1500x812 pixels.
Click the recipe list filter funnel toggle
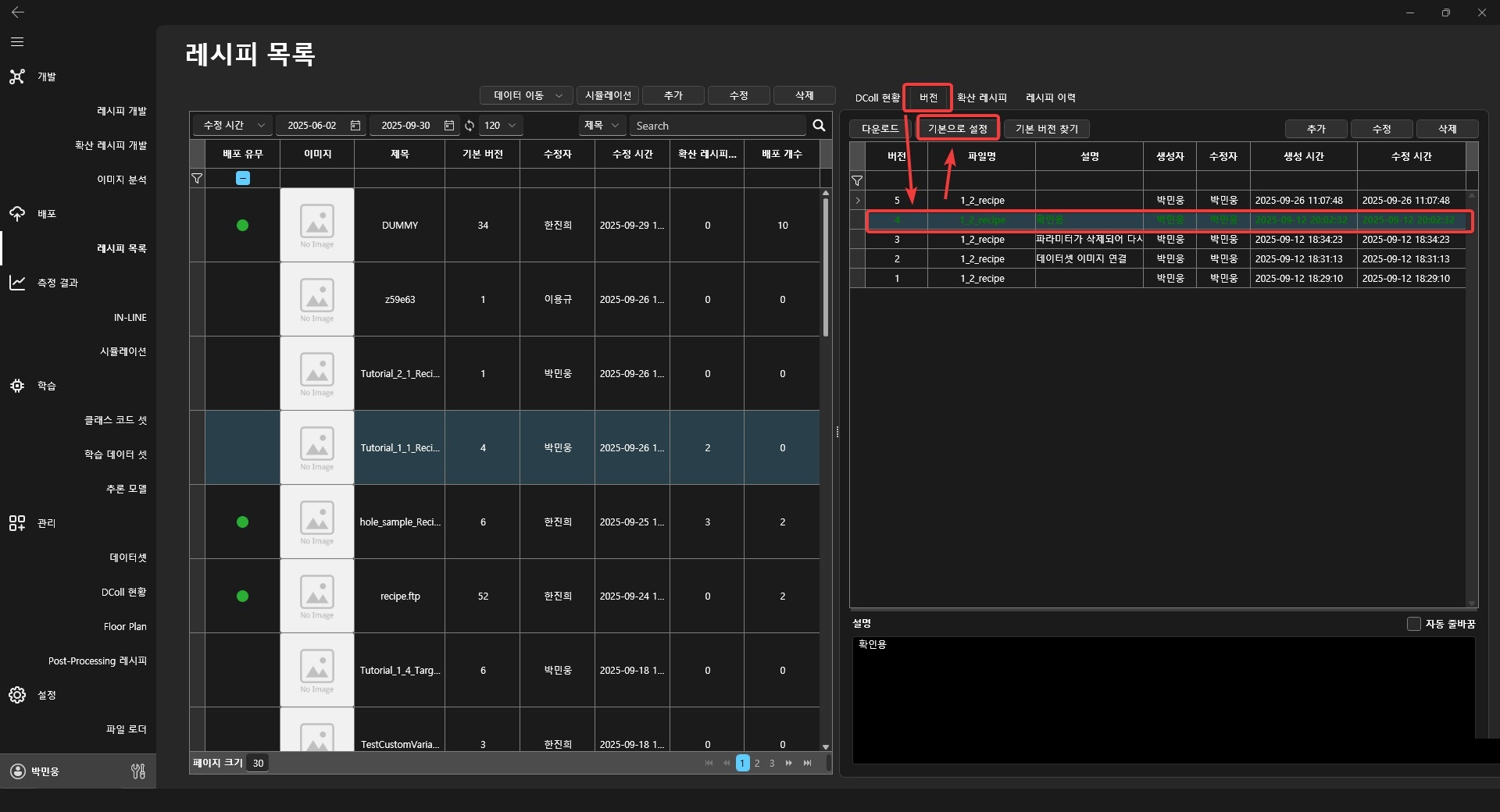point(197,179)
